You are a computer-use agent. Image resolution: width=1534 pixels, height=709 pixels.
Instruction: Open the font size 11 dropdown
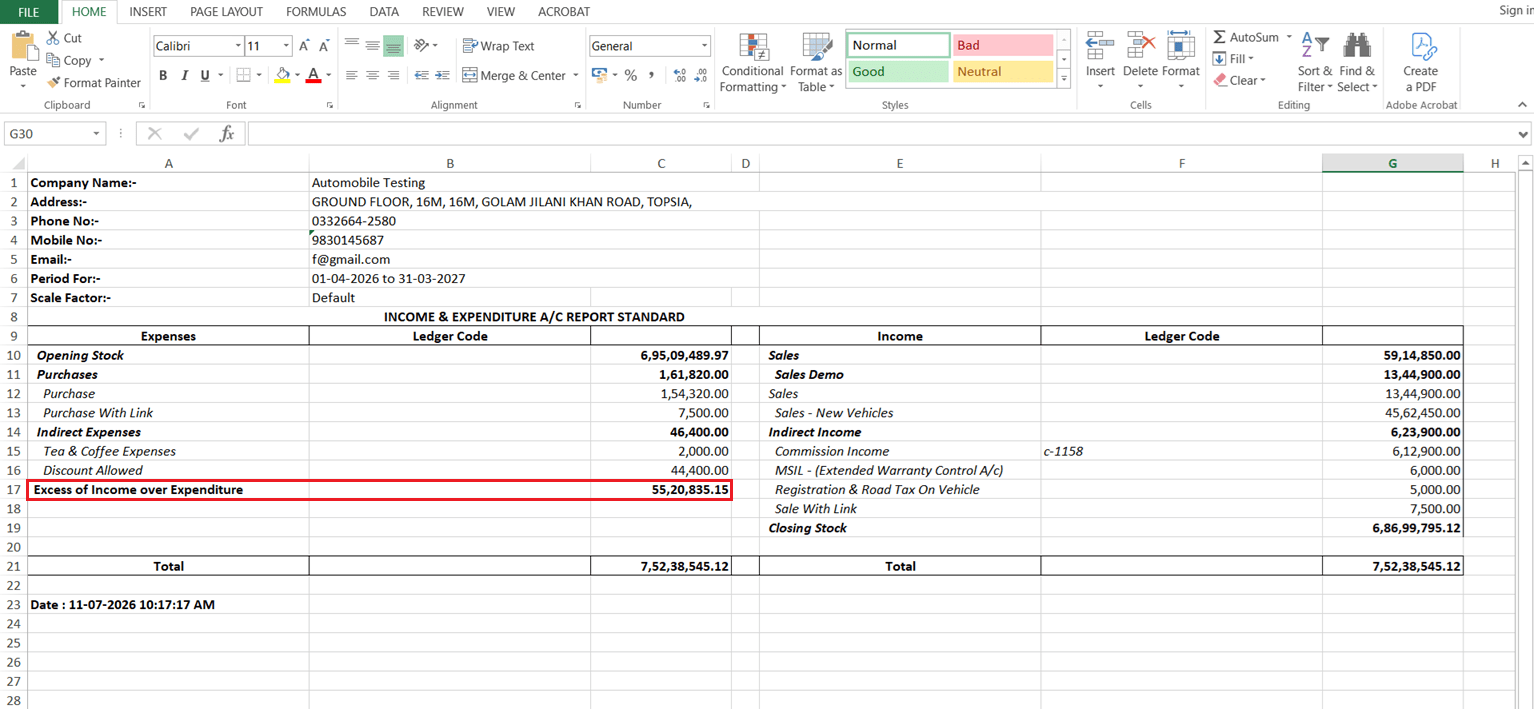(286, 46)
